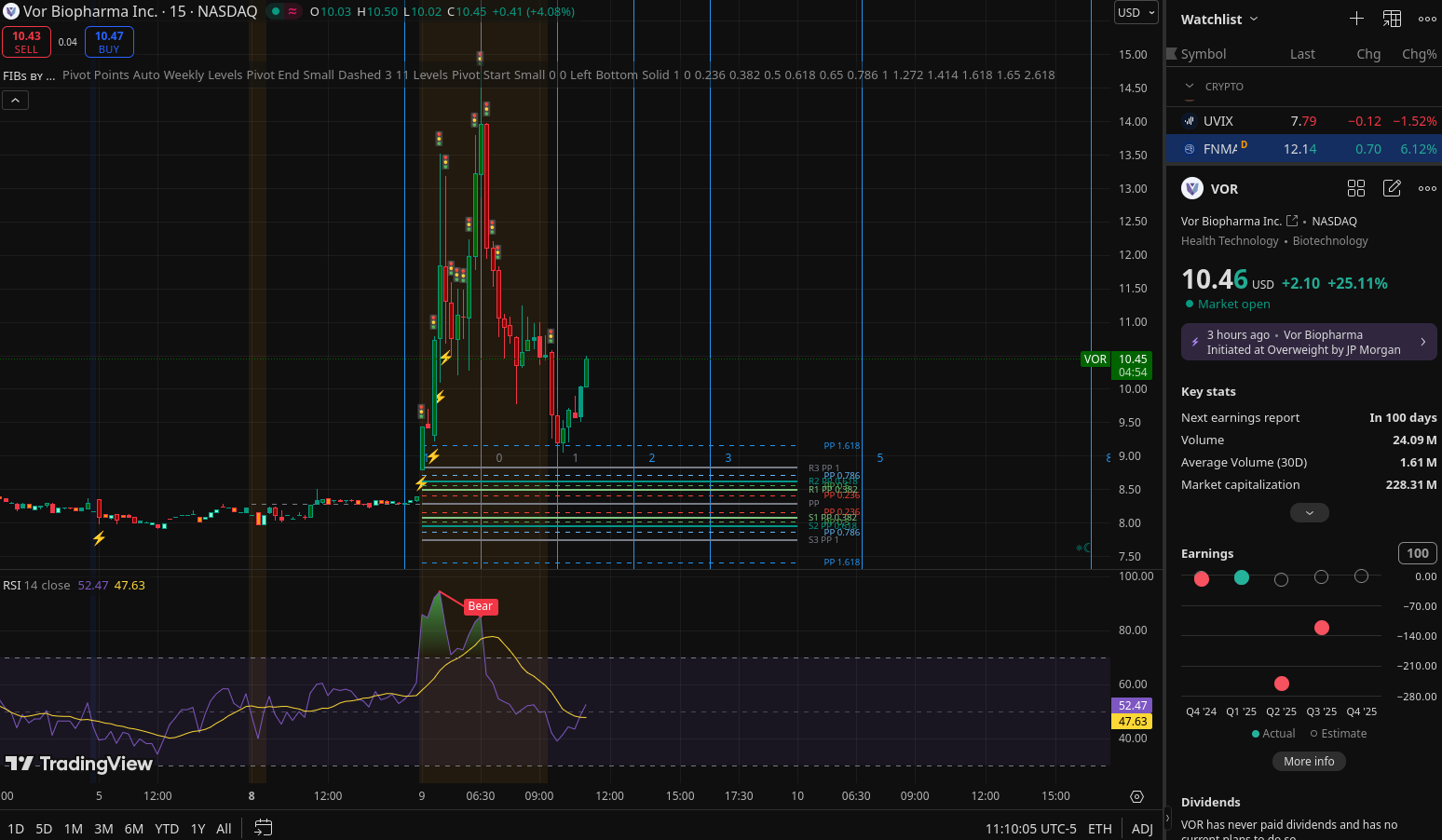Screen dimensions: 1442x840
Task: Open the go-to-date calendar icon
Action: coord(264,828)
